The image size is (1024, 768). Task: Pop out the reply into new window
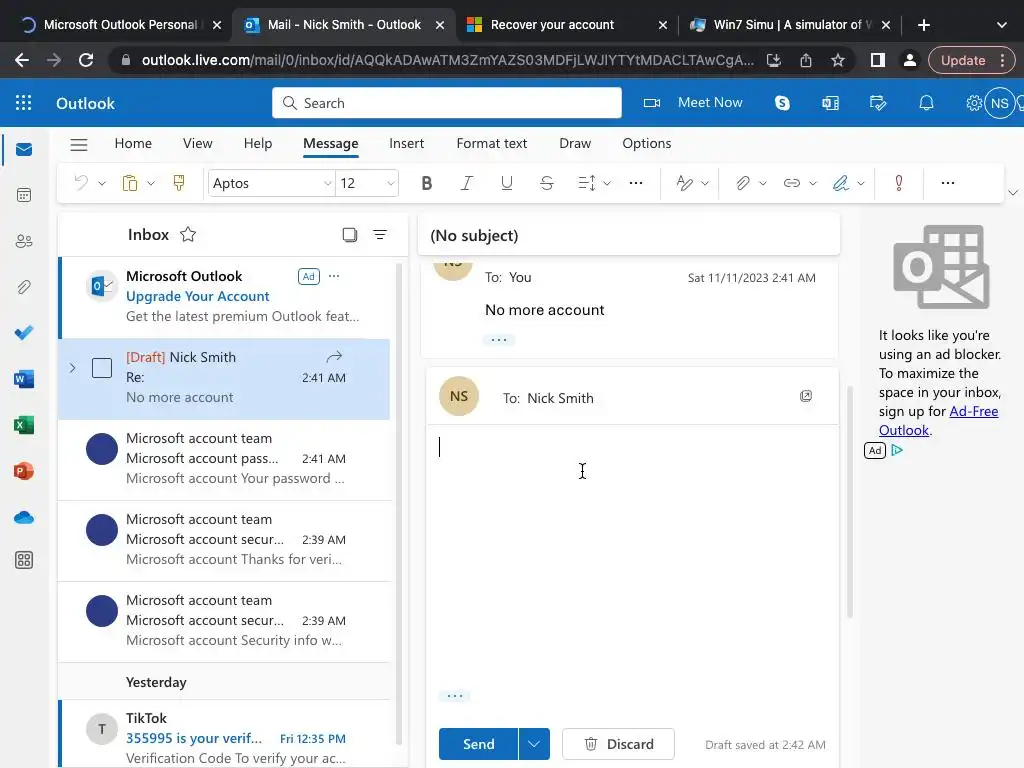point(806,396)
